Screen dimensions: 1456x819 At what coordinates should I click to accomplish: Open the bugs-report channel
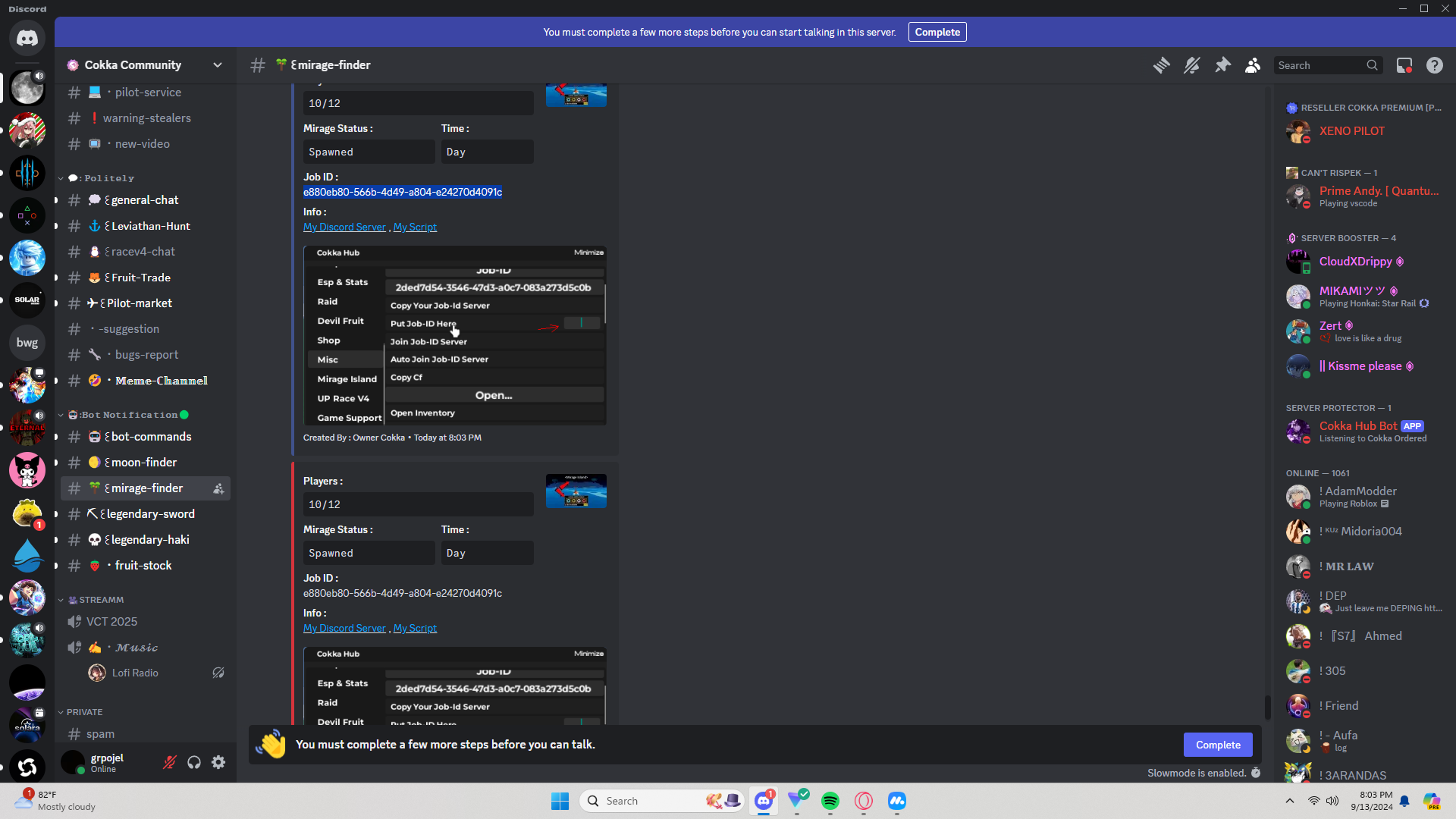coord(146,355)
